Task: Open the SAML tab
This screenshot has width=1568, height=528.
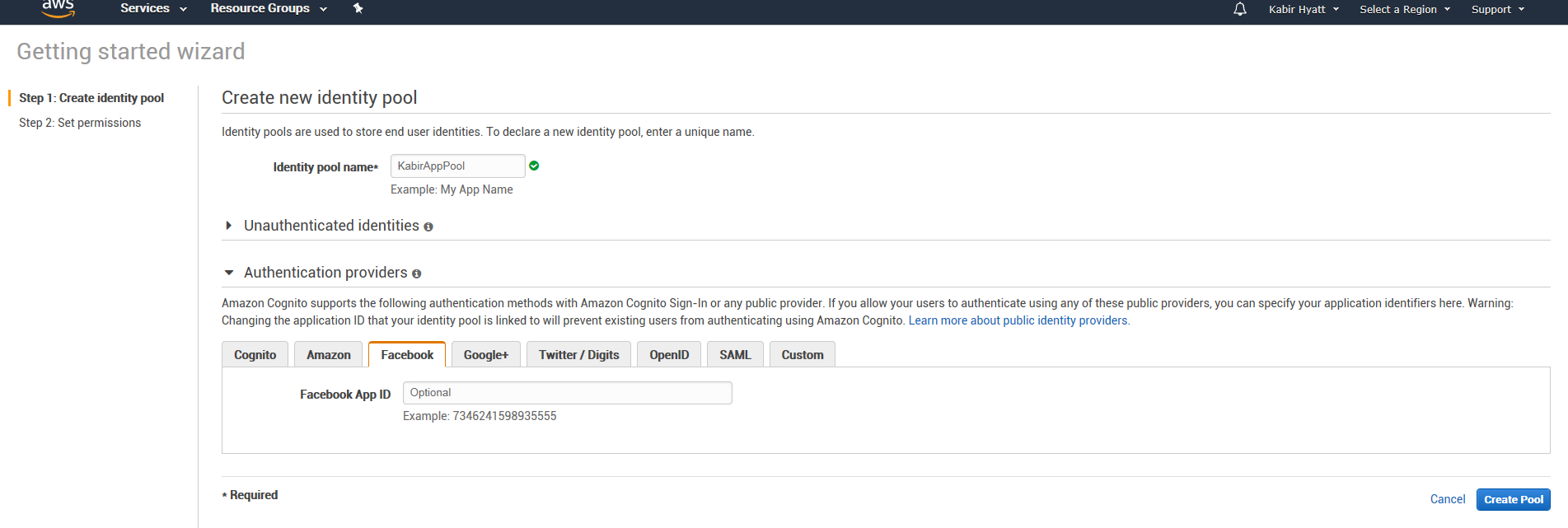Action: 736,354
